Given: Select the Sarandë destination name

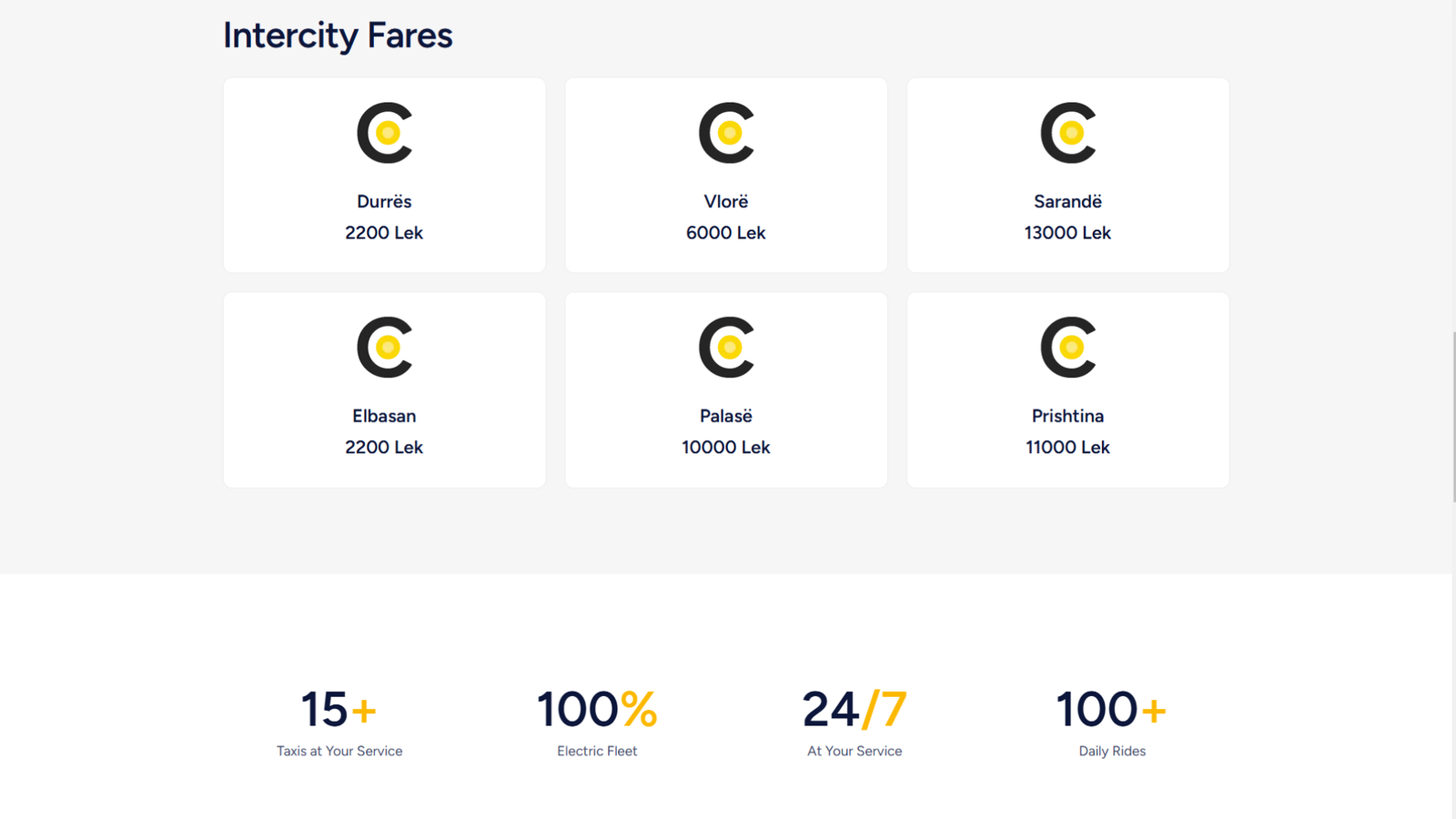Looking at the screenshot, I should pyautogui.click(x=1067, y=201).
